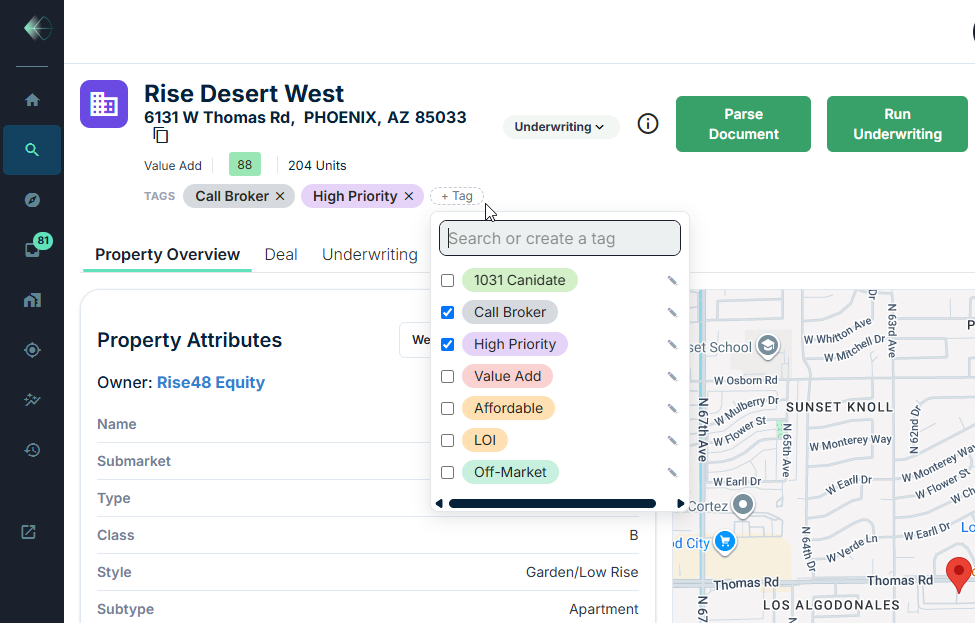
Task: Open the History clock icon in sidebar
Action: click(32, 450)
